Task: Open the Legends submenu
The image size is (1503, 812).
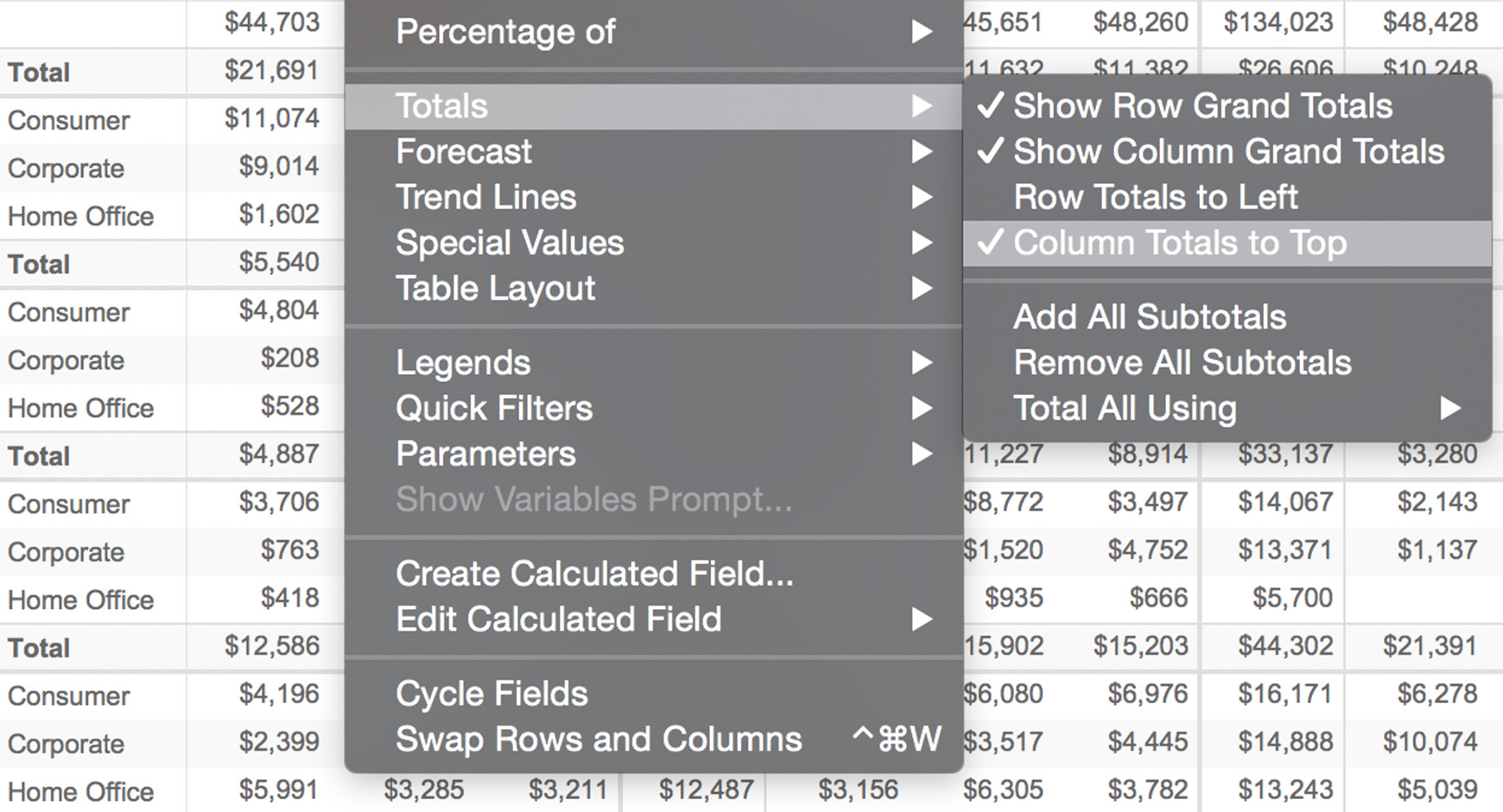Action: [x=654, y=364]
